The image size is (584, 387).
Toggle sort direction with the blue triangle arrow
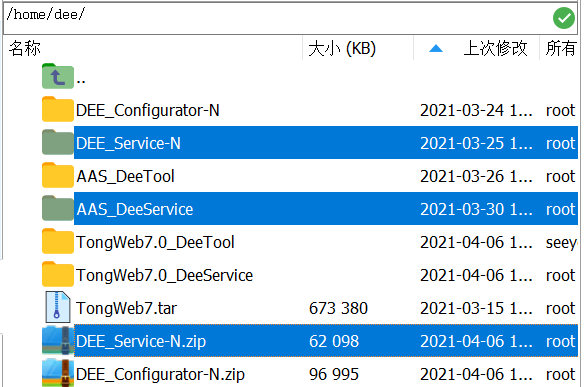click(436, 48)
